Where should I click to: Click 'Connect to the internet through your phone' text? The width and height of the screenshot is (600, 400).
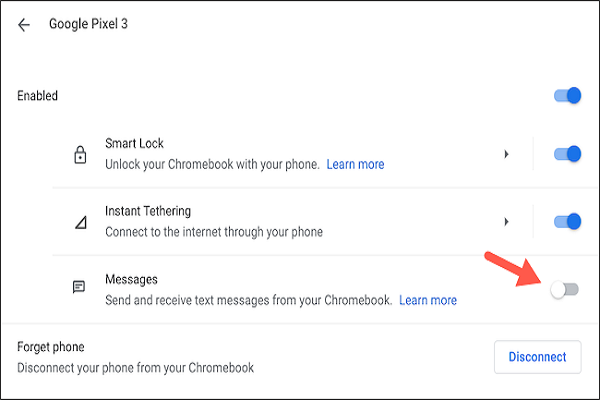point(214,232)
